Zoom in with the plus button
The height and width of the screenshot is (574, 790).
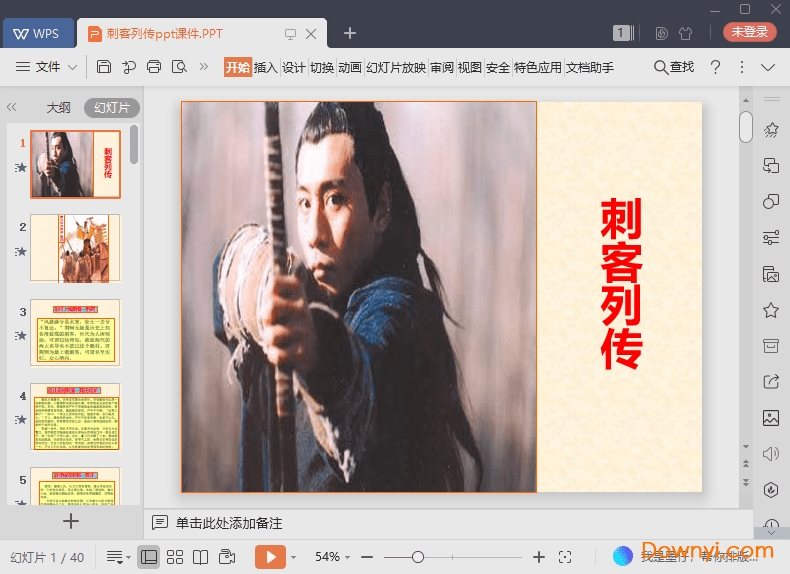click(539, 557)
